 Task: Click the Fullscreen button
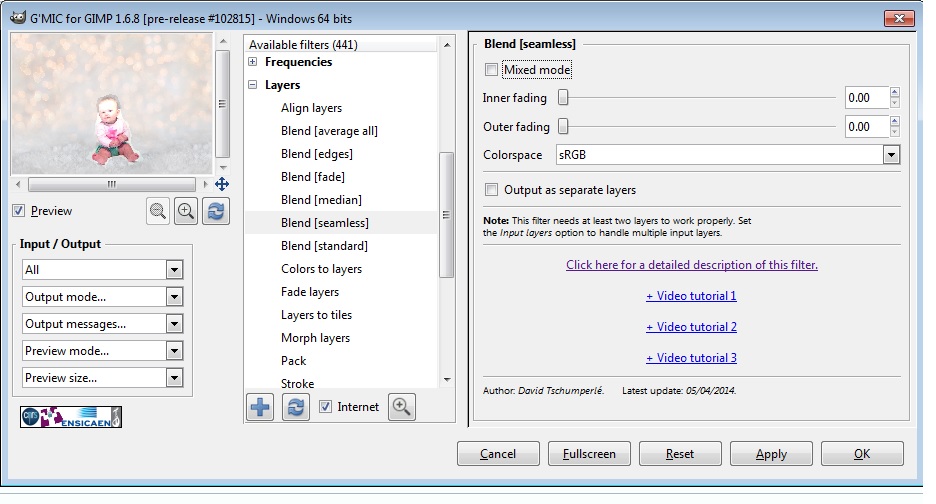click(x=589, y=454)
